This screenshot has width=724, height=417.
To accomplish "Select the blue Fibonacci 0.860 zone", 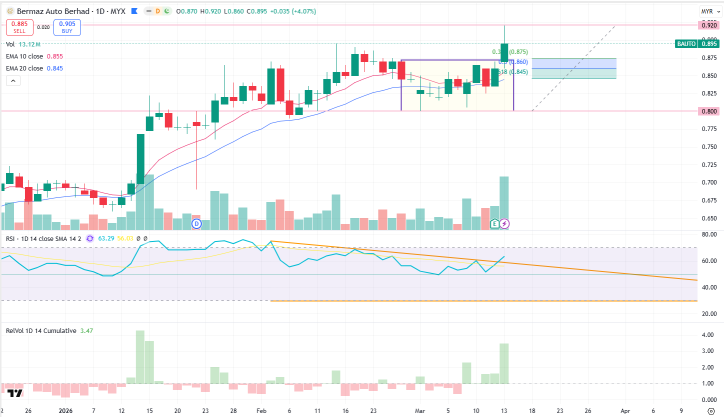I will tap(574, 63).
